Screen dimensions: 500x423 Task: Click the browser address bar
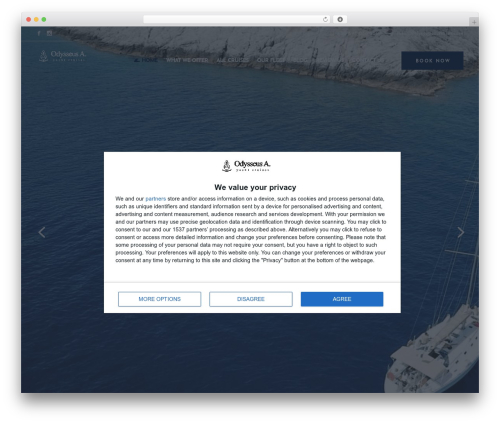[x=237, y=19]
